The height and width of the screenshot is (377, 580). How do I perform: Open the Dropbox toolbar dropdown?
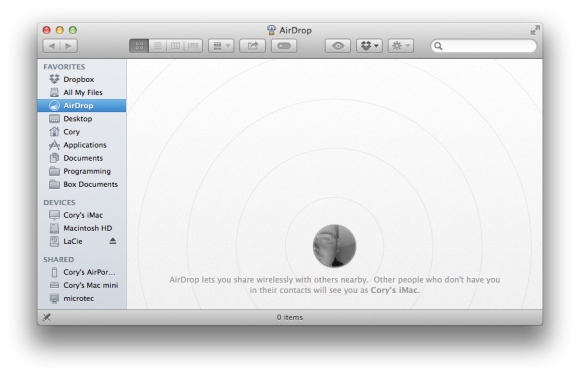(369, 46)
